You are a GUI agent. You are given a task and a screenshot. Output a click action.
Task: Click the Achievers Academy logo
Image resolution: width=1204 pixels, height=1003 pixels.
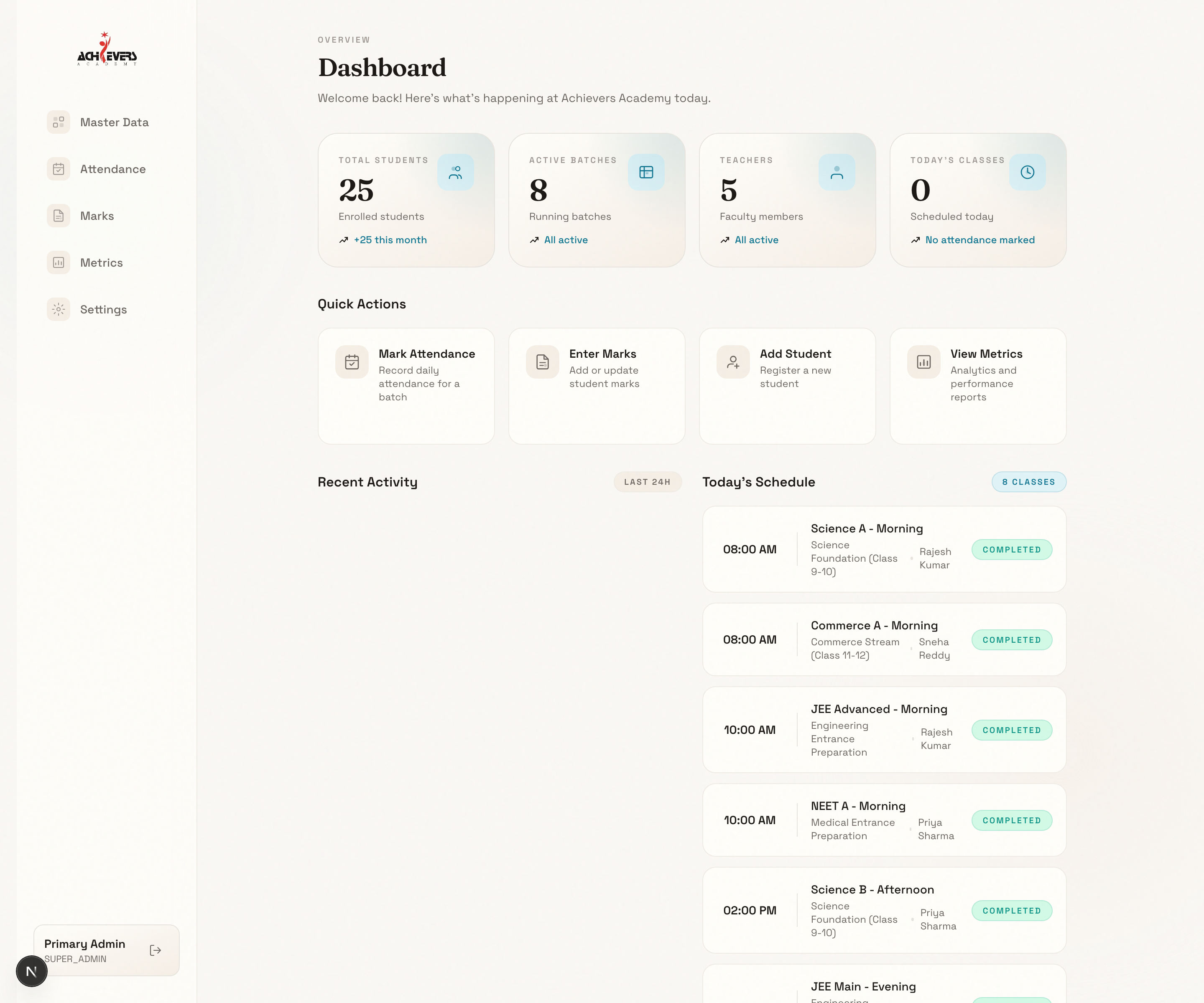(107, 50)
